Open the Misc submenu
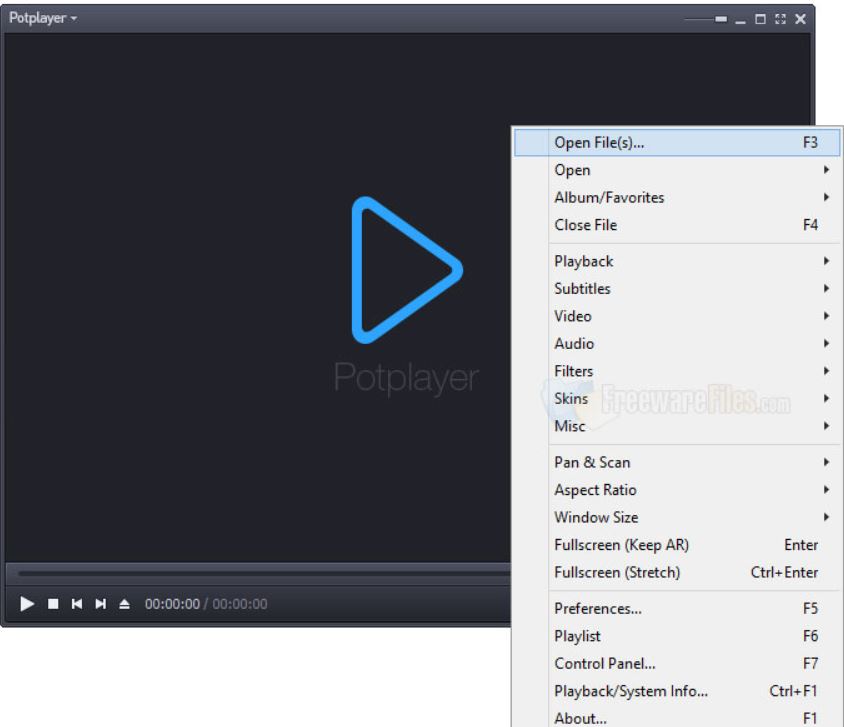This screenshot has height=727, width=844. 677,426
